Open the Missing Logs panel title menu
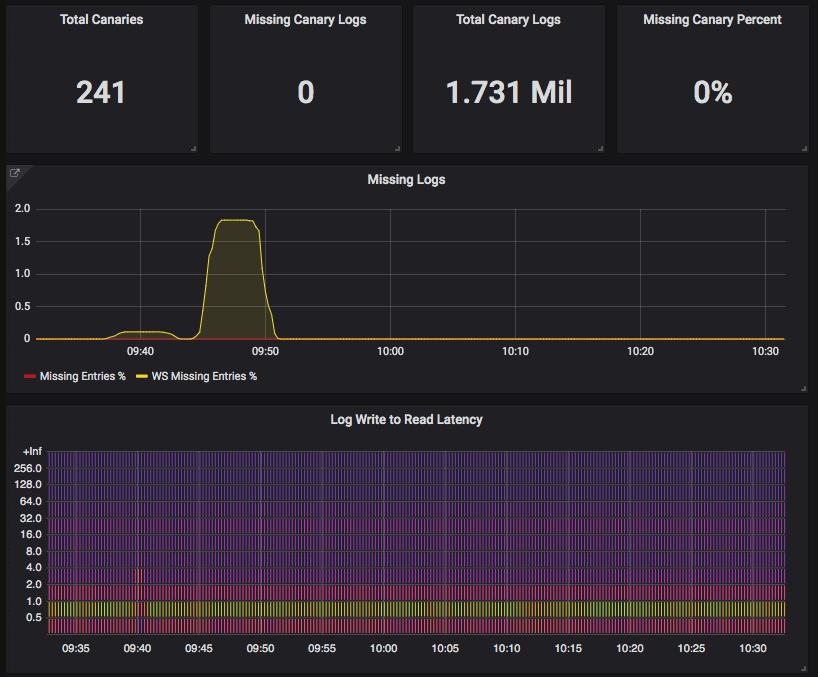Screen dimensions: 818x677 coord(406,179)
